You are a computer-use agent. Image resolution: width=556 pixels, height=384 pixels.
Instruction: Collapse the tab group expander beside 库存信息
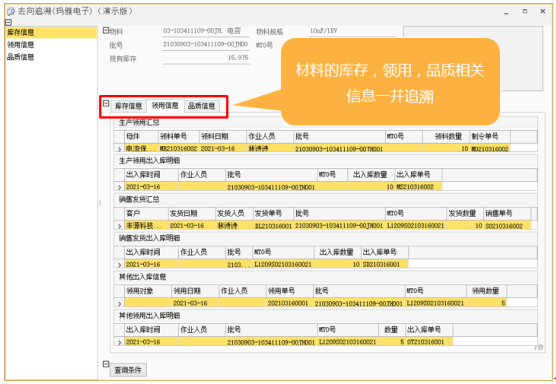click(106, 103)
